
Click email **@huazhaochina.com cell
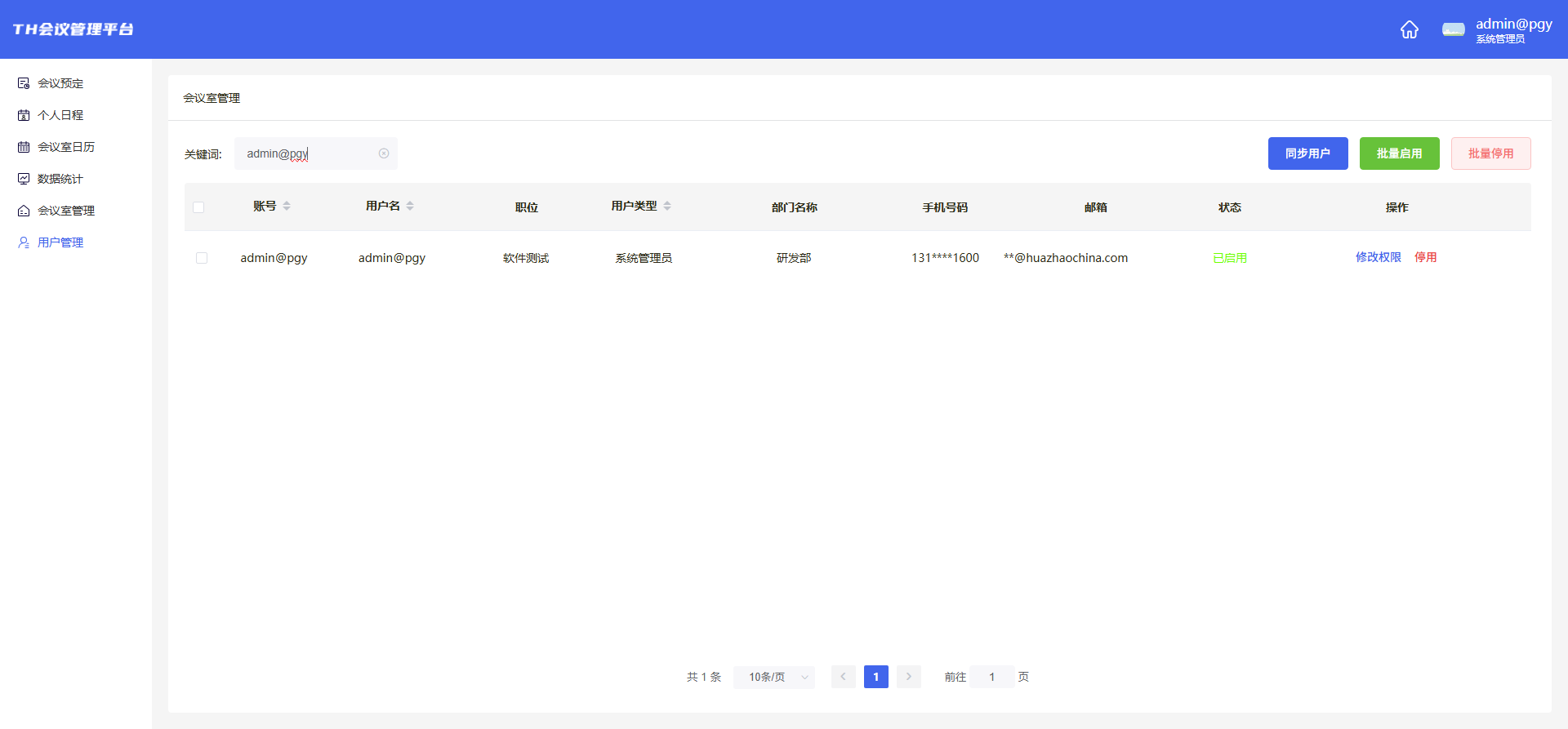click(x=1066, y=258)
